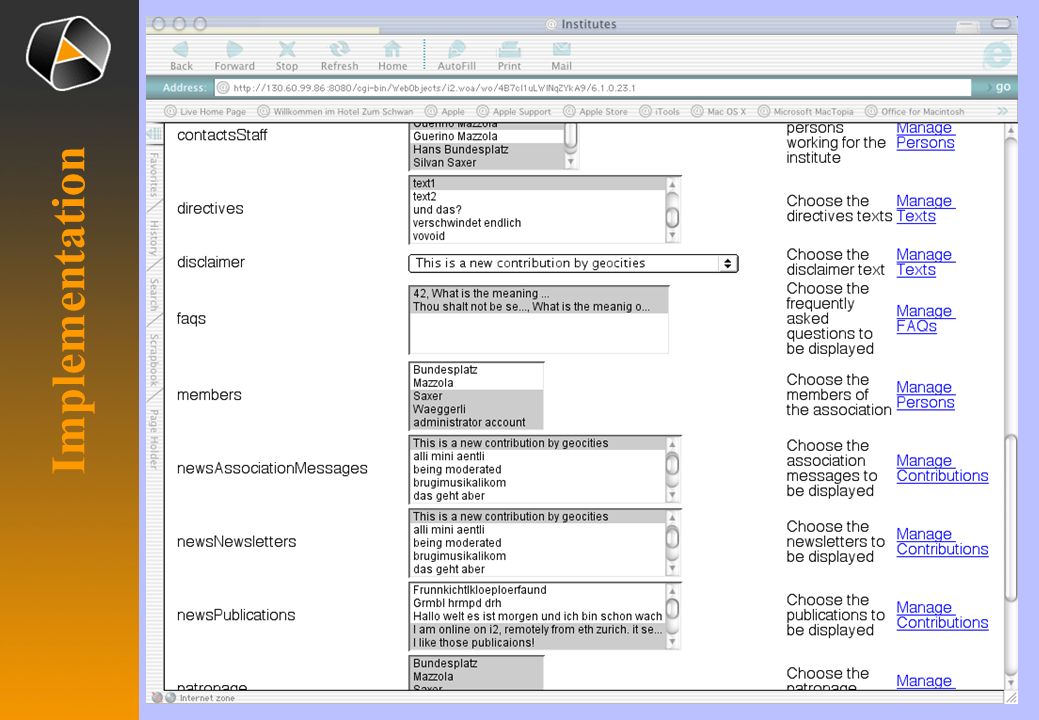Open the Scrapbook side tab
The image size is (1039, 720).
click(x=154, y=360)
